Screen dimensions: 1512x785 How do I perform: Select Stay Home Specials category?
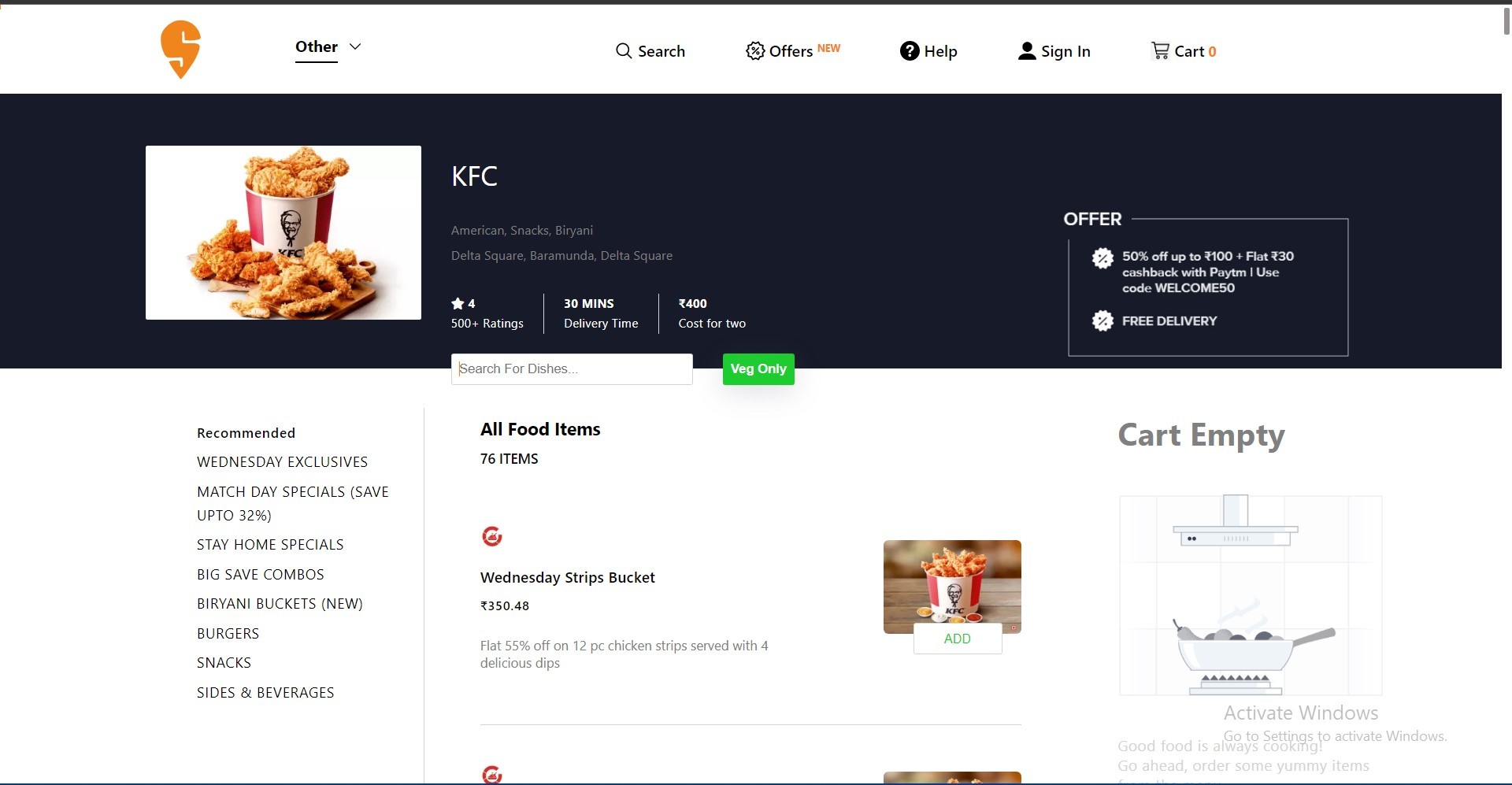[270, 545]
